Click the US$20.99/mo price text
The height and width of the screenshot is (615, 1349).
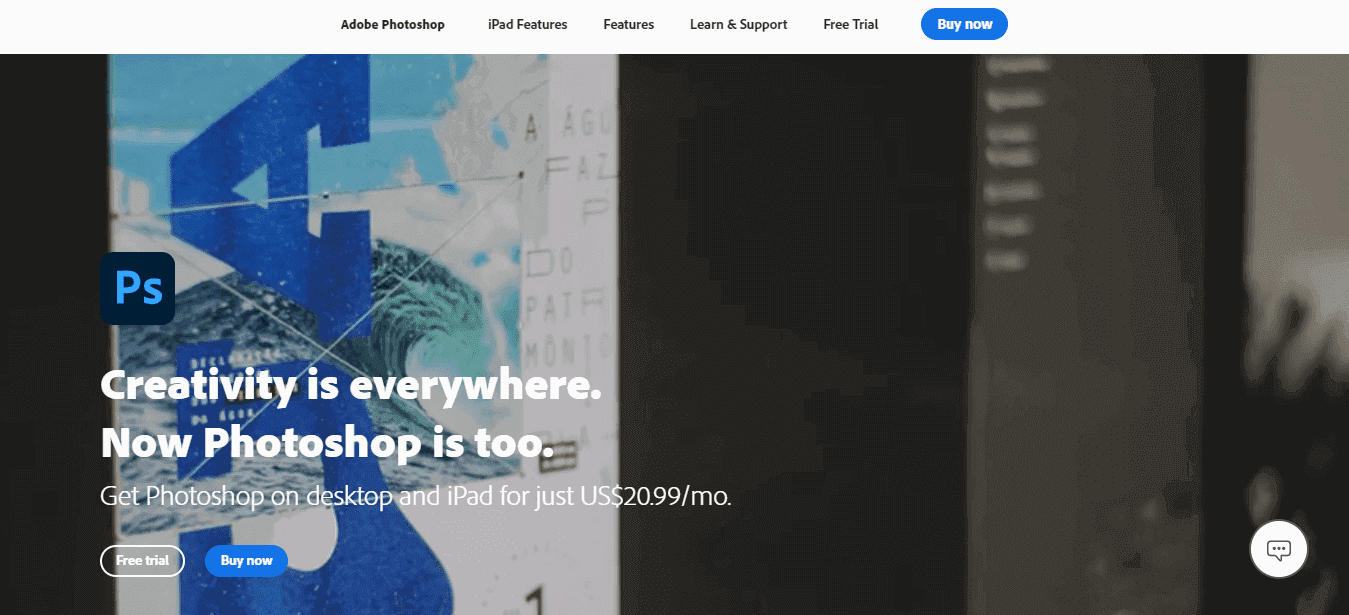(656, 496)
